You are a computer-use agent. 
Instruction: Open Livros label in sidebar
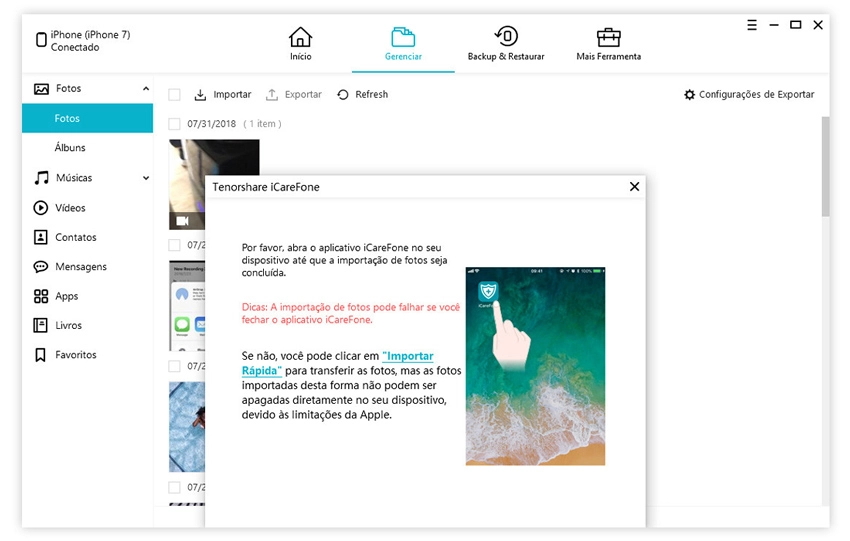[x=68, y=325]
